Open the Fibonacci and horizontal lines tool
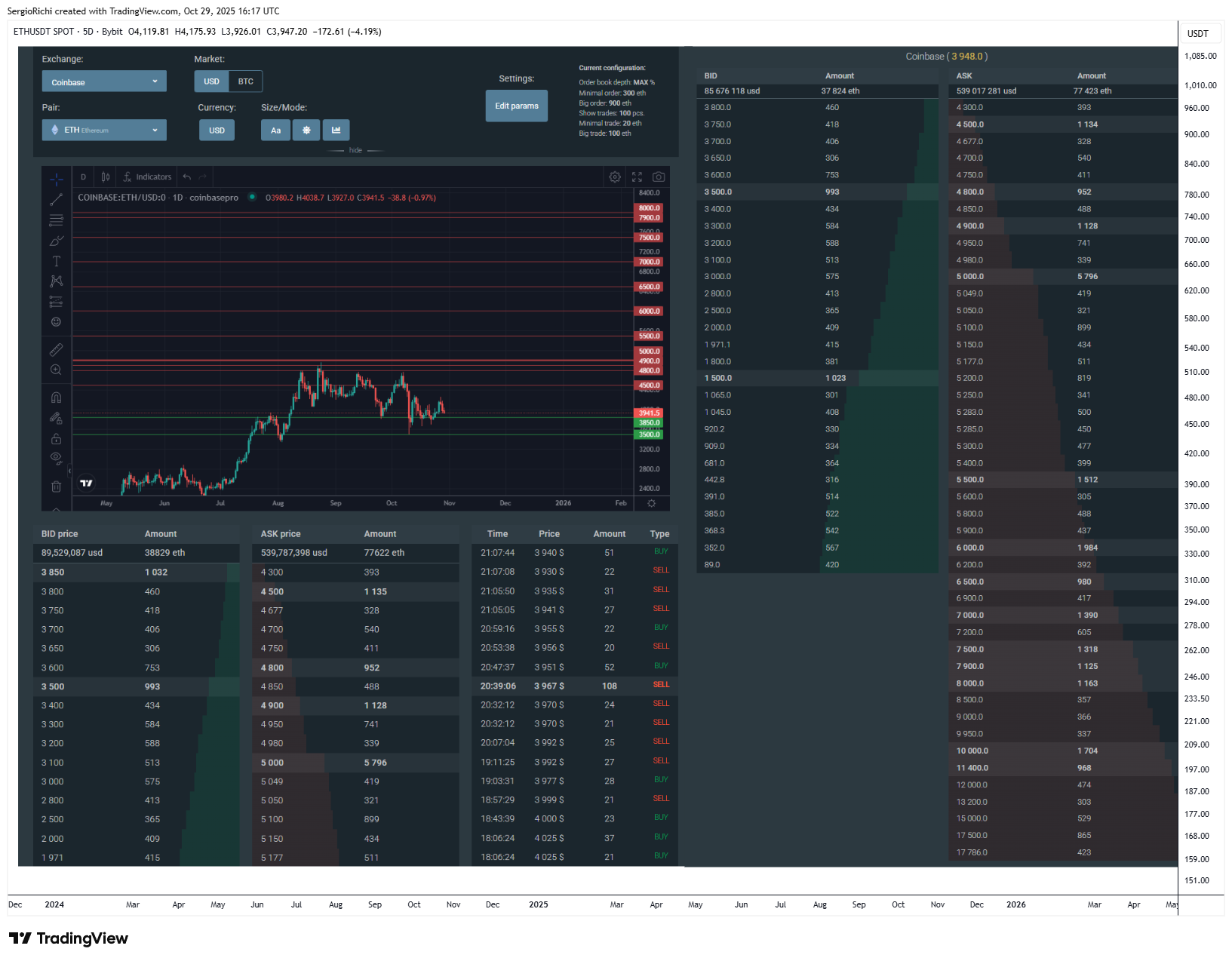1232x961 pixels. pyautogui.click(x=56, y=220)
